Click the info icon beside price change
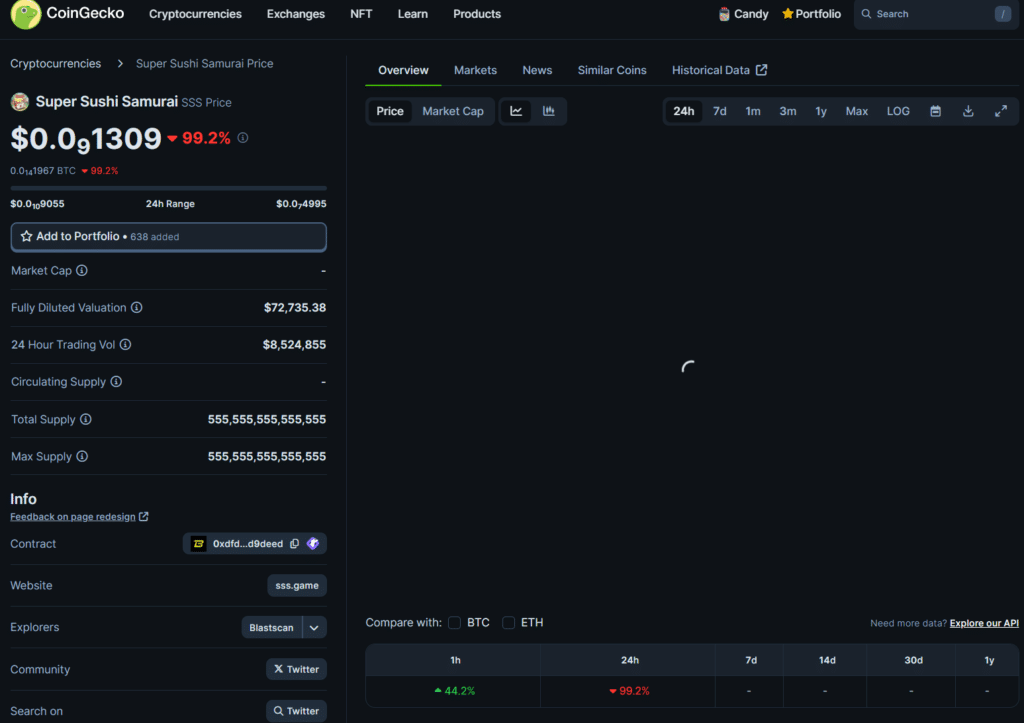The width and height of the screenshot is (1024, 723). click(243, 138)
